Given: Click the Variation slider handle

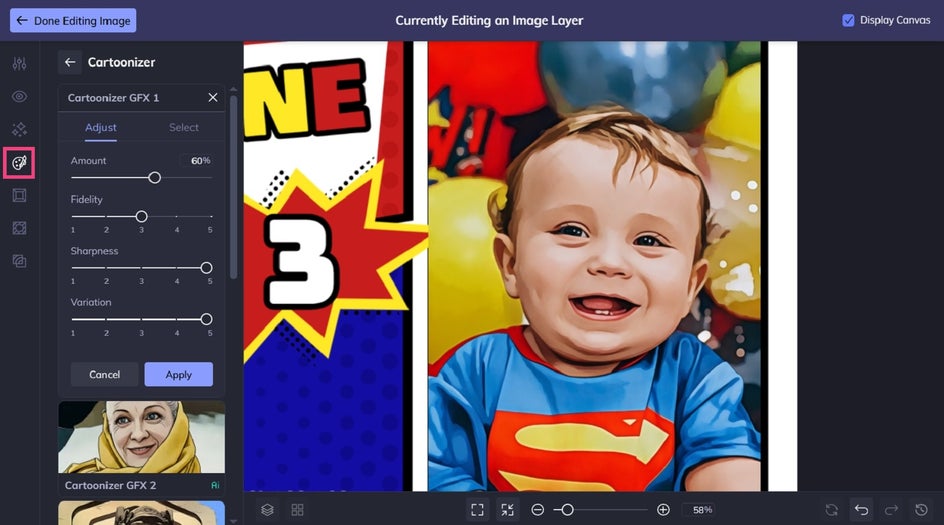Looking at the screenshot, I should tap(206, 319).
